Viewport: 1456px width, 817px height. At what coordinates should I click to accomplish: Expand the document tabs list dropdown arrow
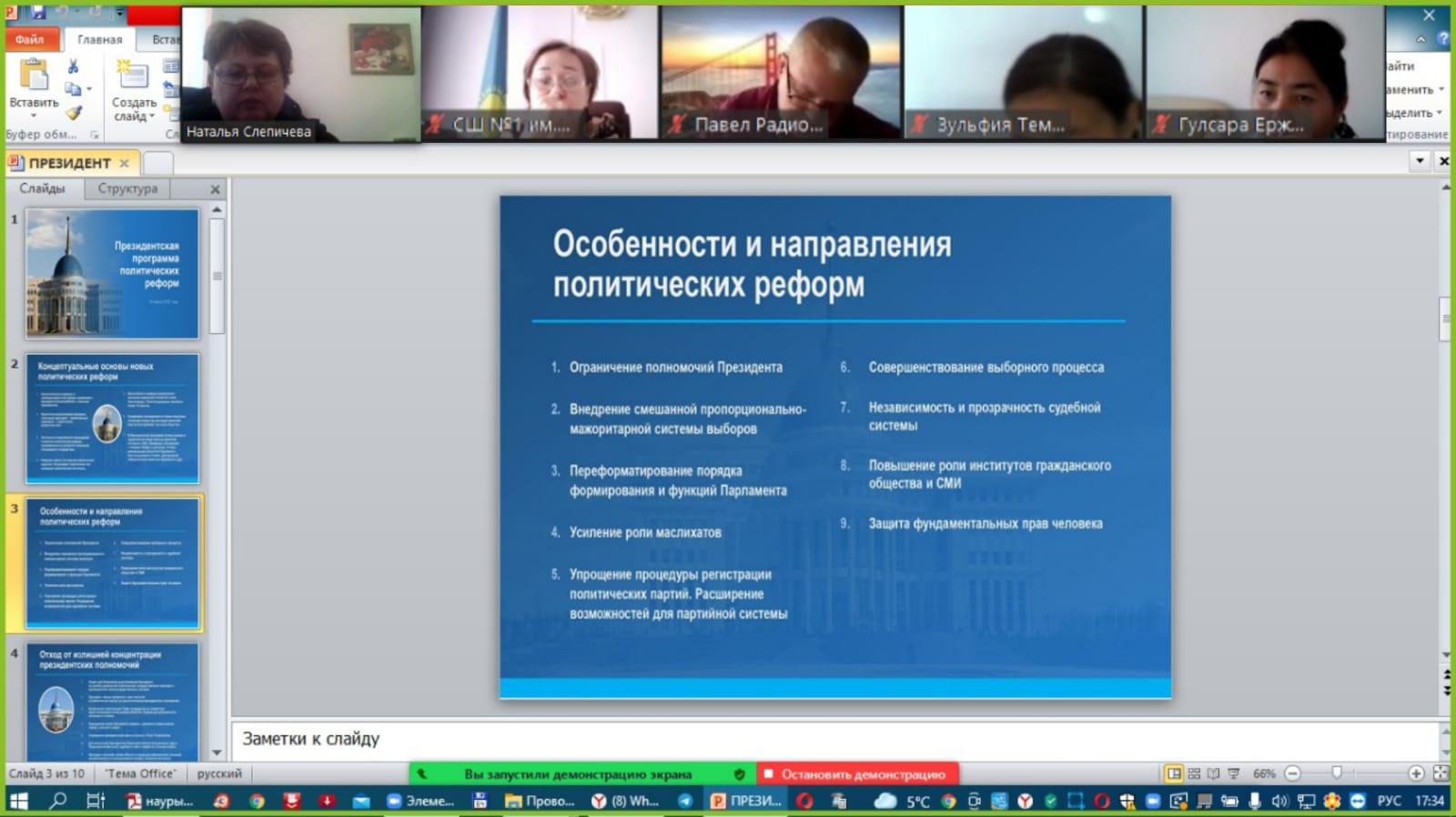coord(1420,161)
